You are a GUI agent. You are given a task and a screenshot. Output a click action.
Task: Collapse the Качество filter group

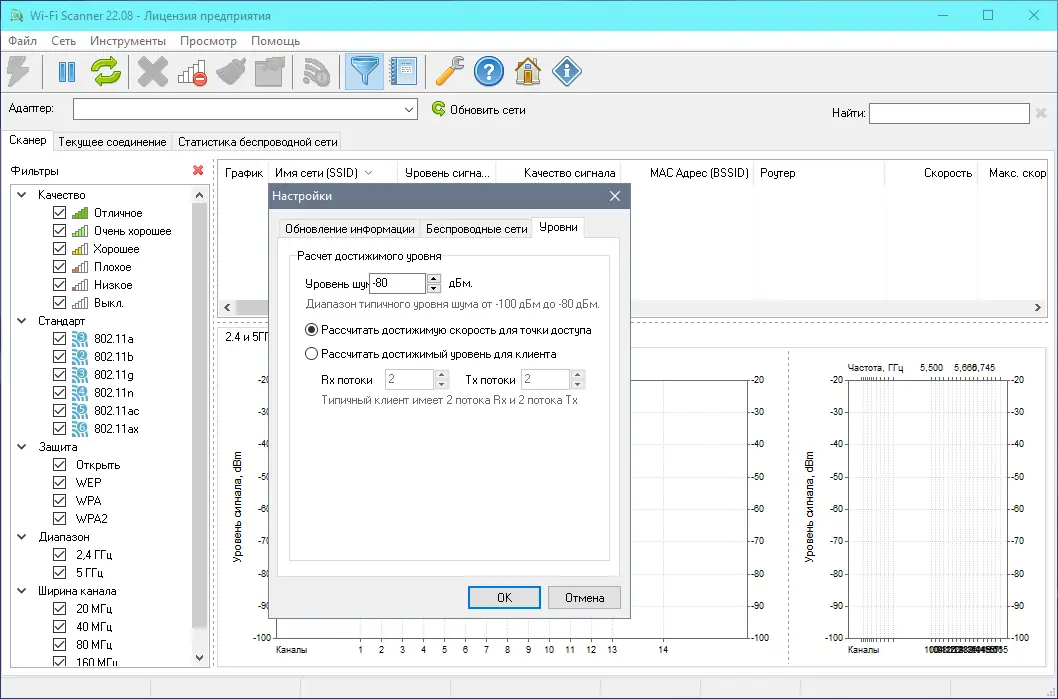(22, 194)
